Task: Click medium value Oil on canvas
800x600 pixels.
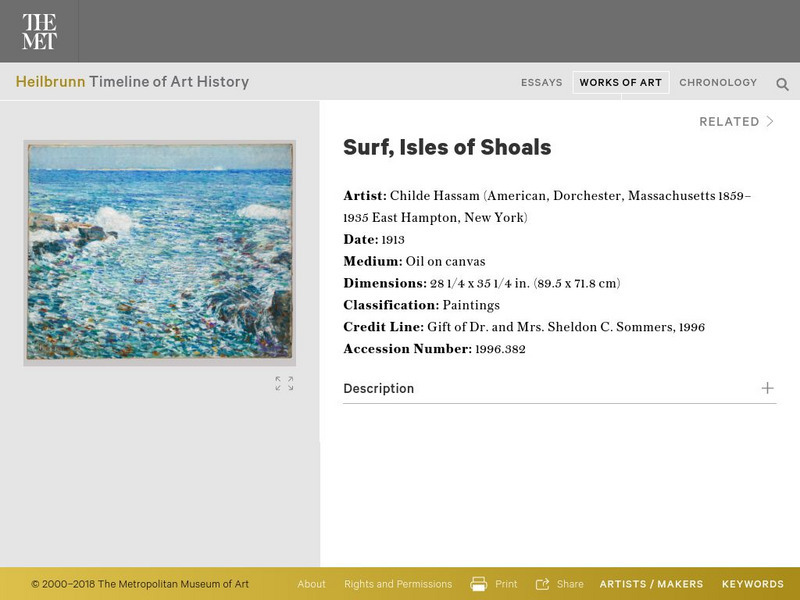Action: pos(445,262)
